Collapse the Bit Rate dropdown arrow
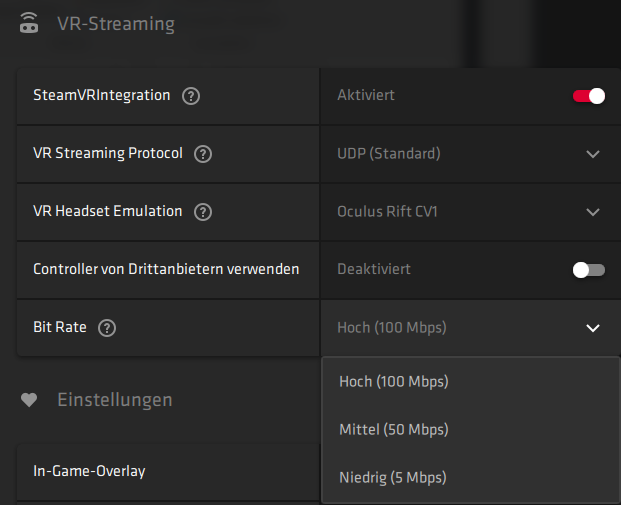The height and width of the screenshot is (505, 621). click(593, 328)
